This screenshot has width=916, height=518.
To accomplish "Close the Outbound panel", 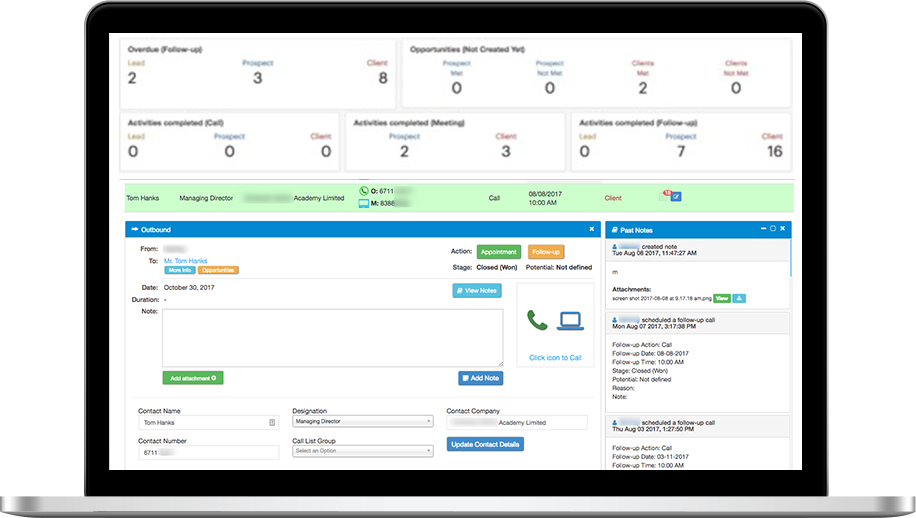I will pos(591,229).
